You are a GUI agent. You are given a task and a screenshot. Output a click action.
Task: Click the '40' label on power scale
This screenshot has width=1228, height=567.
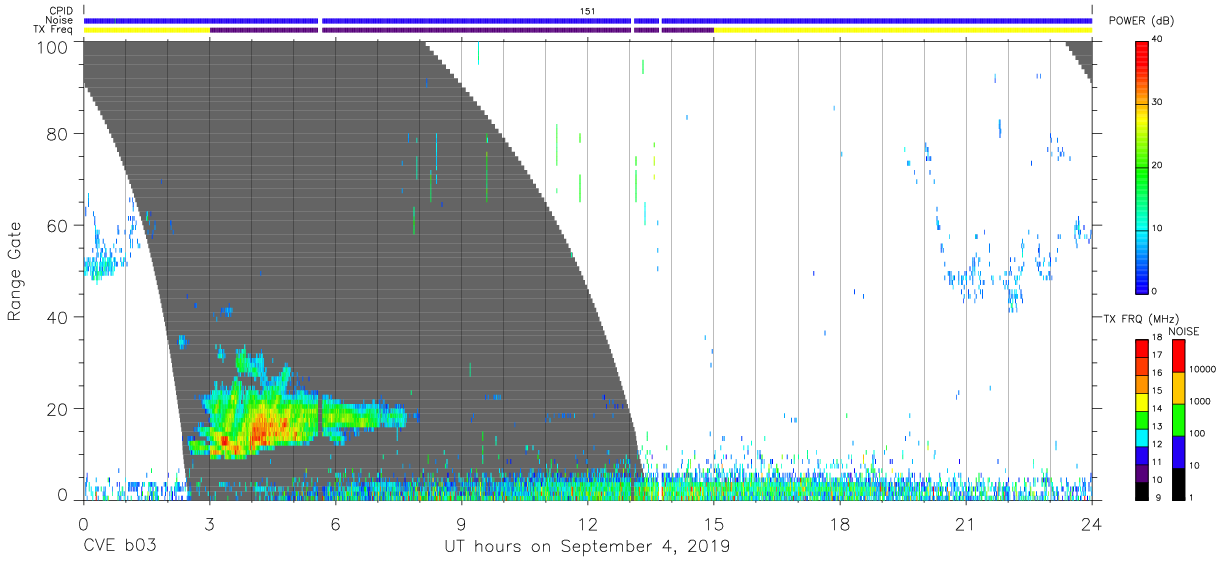click(x=1159, y=39)
